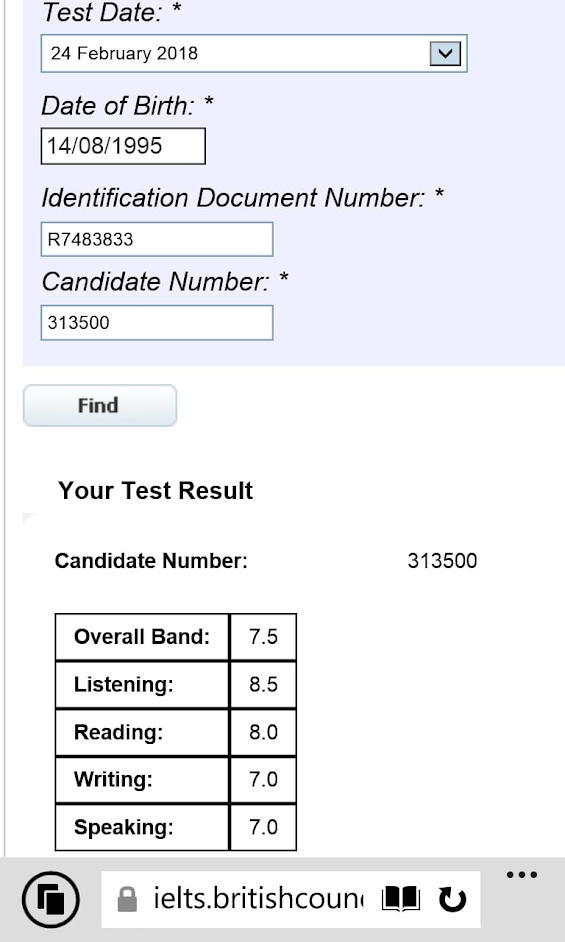Open the browser tabs switcher icon

pyautogui.click(x=50, y=899)
